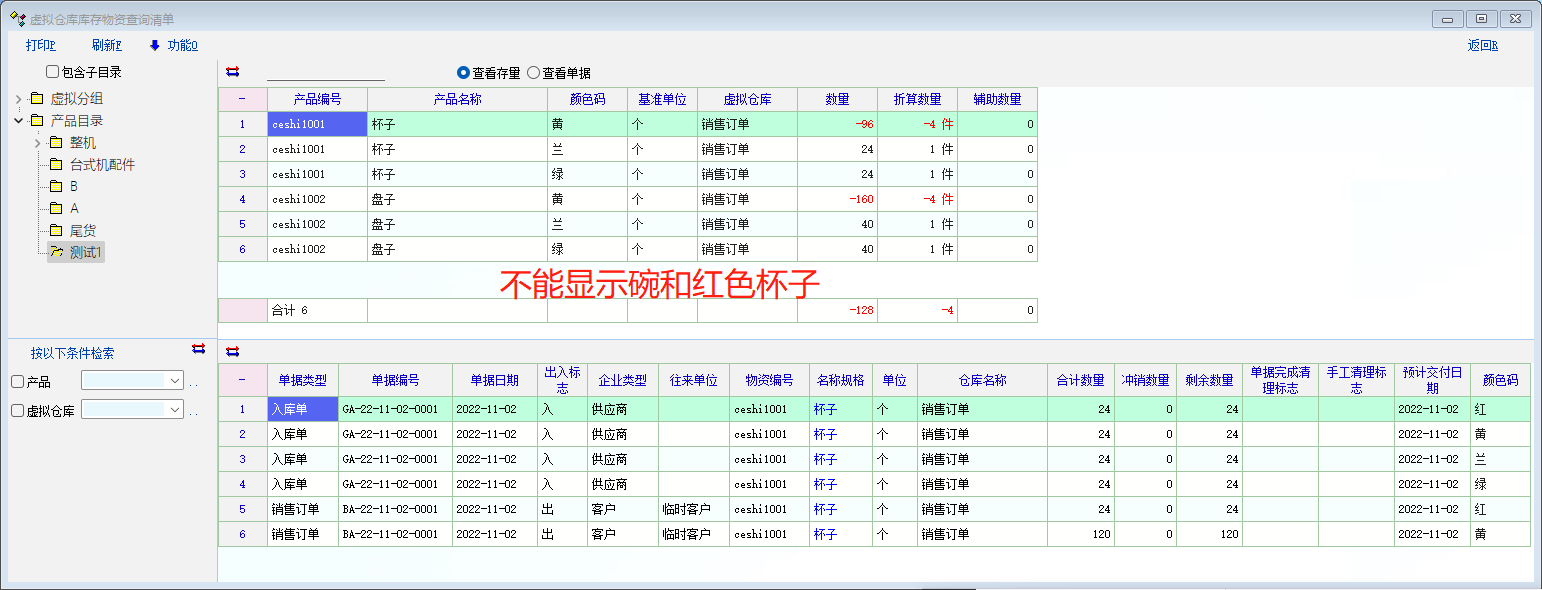Click swap-arrows icon beside 按以下条件检索
Image resolution: width=1542 pixels, height=590 pixels.
pos(198,349)
